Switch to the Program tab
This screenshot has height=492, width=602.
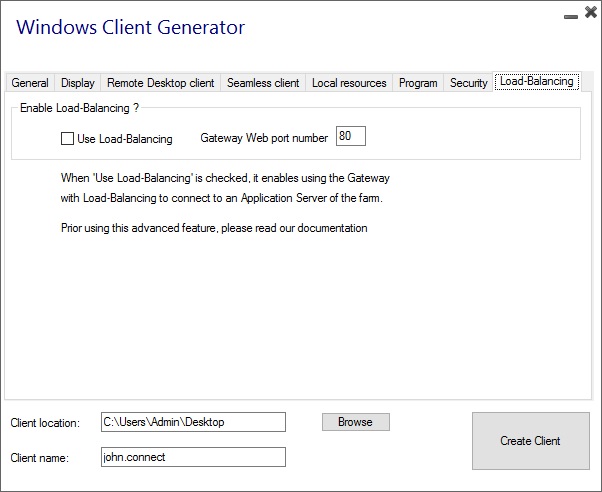[418, 83]
